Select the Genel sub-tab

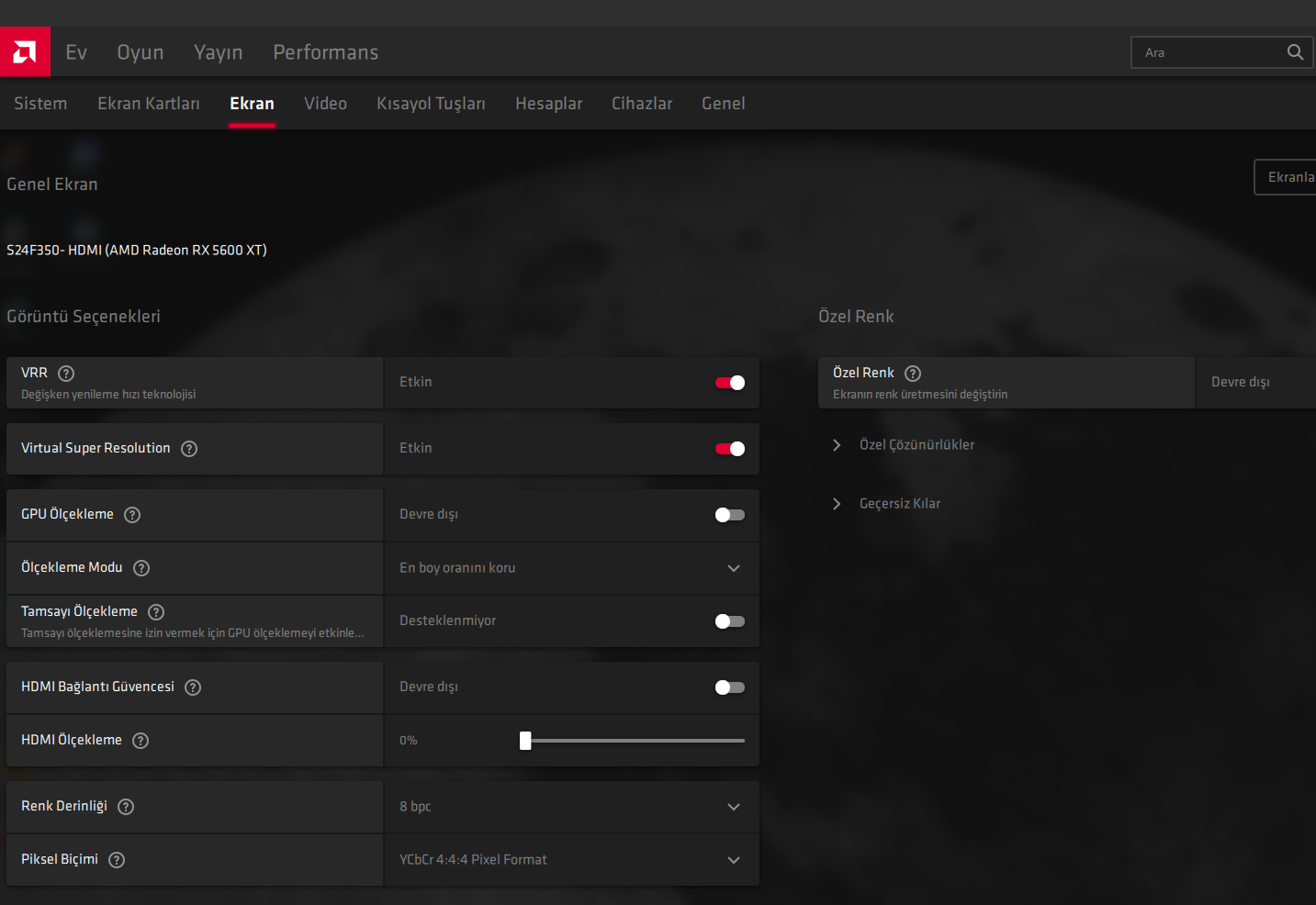(x=724, y=104)
